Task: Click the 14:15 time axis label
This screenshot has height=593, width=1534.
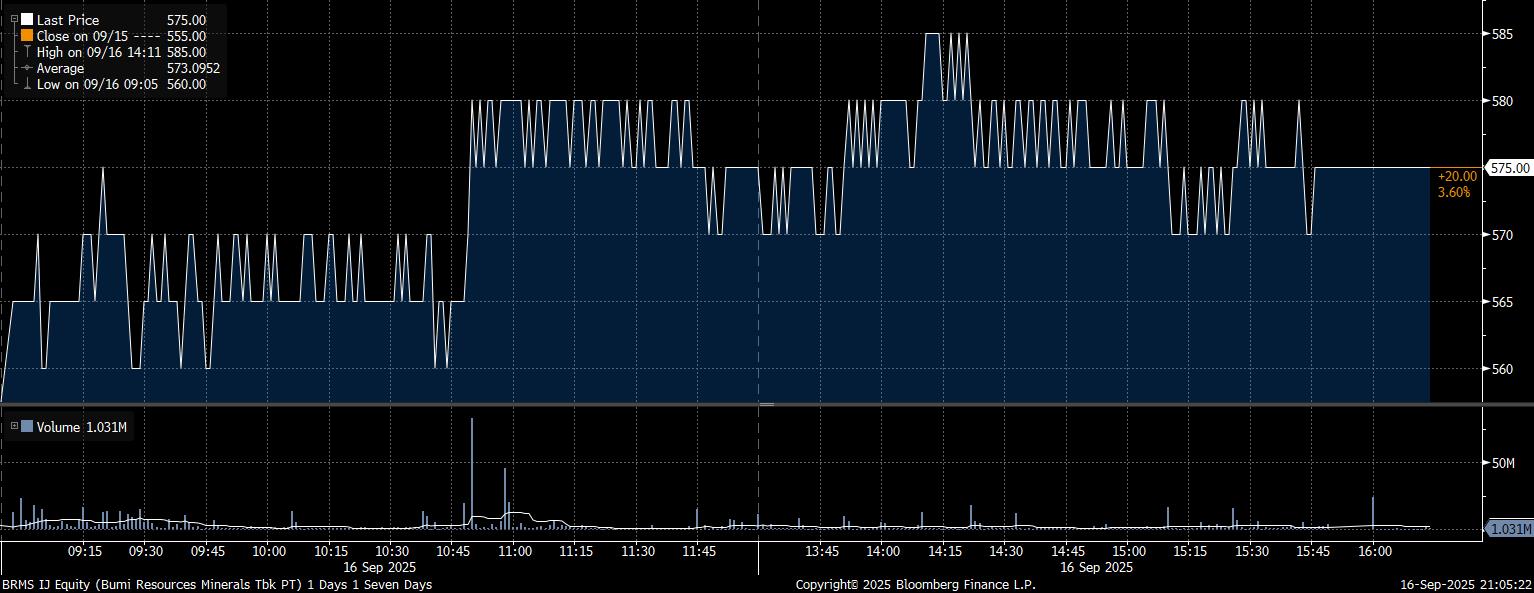Action: pos(944,551)
